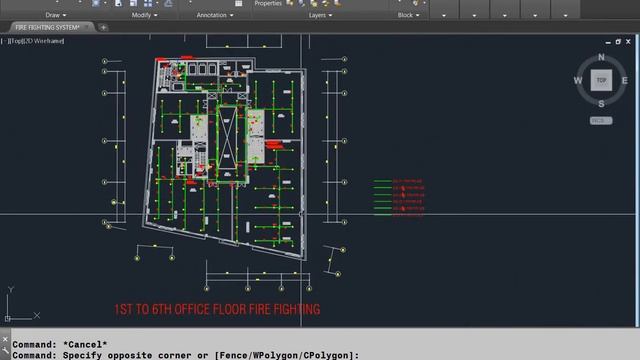This screenshot has height=360, width=640.
Task: Open Layer Properties in the ribbon
Action: tap(268, 3)
